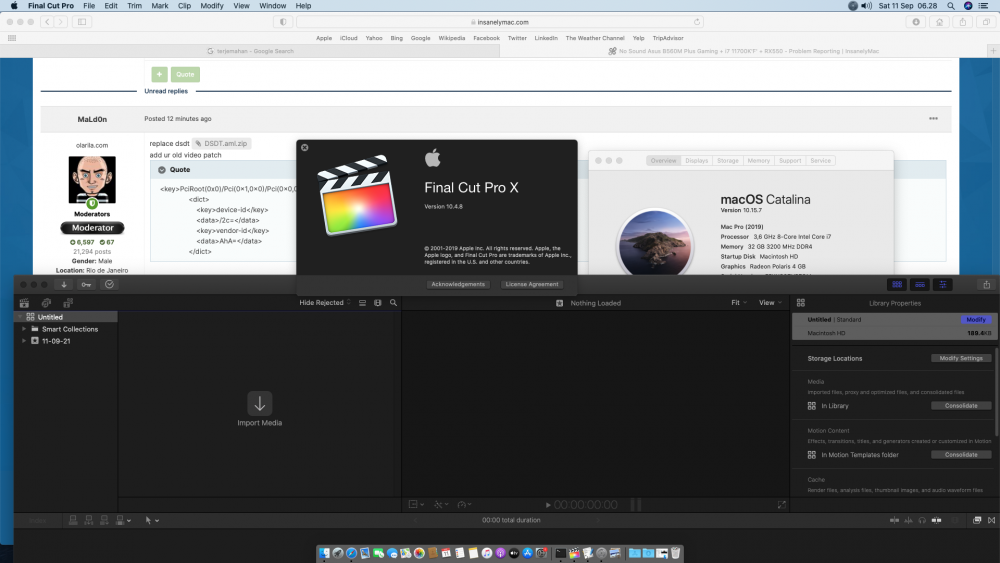Image resolution: width=1000 pixels, height=563 pixels.
Task: Click the volume icon in menu bar
Action: [867, 6]
